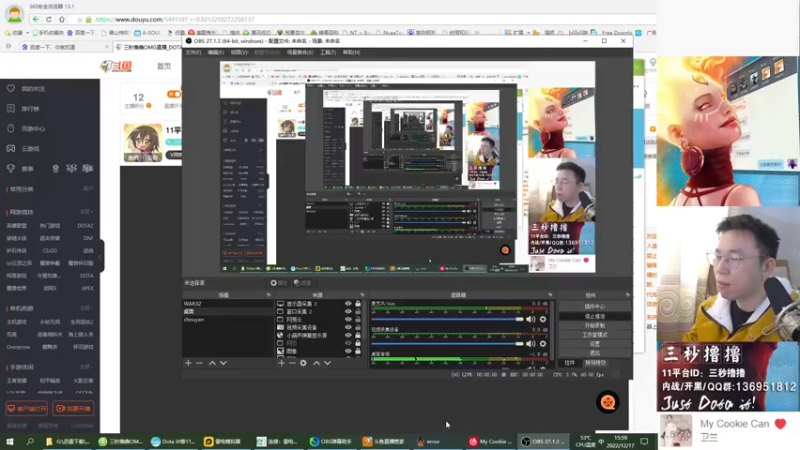The image size is (800, 450).
Task: Move source down with the arrow icon
Action: [x=328, y=363]
